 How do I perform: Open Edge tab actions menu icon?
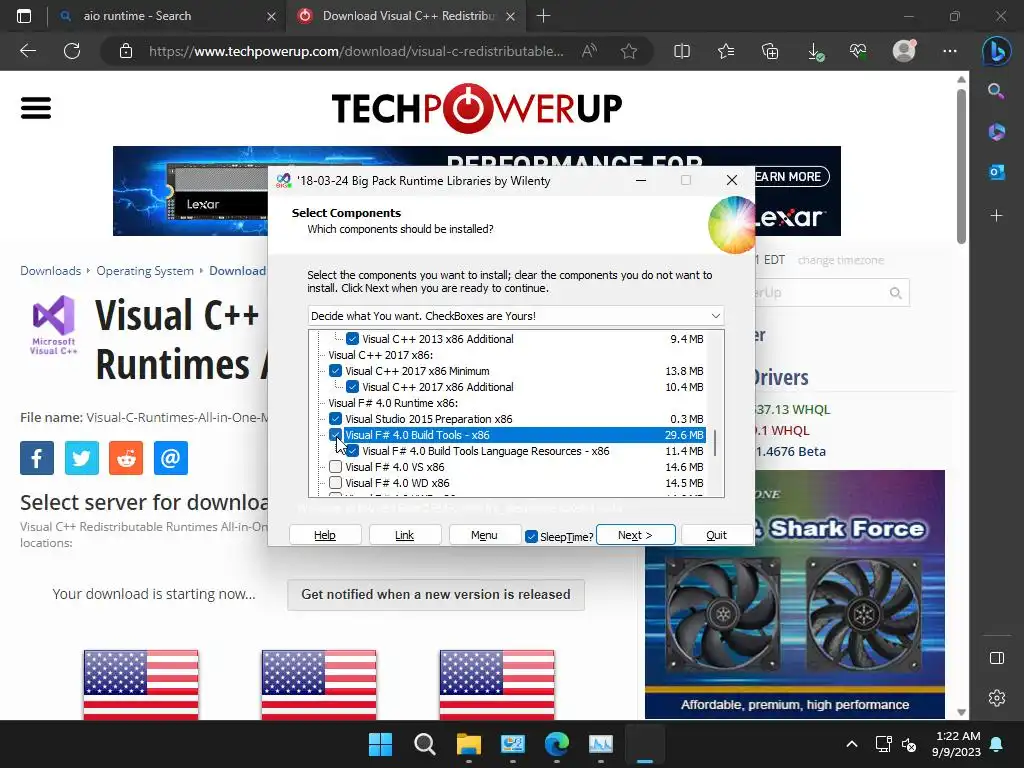[24, 16]
